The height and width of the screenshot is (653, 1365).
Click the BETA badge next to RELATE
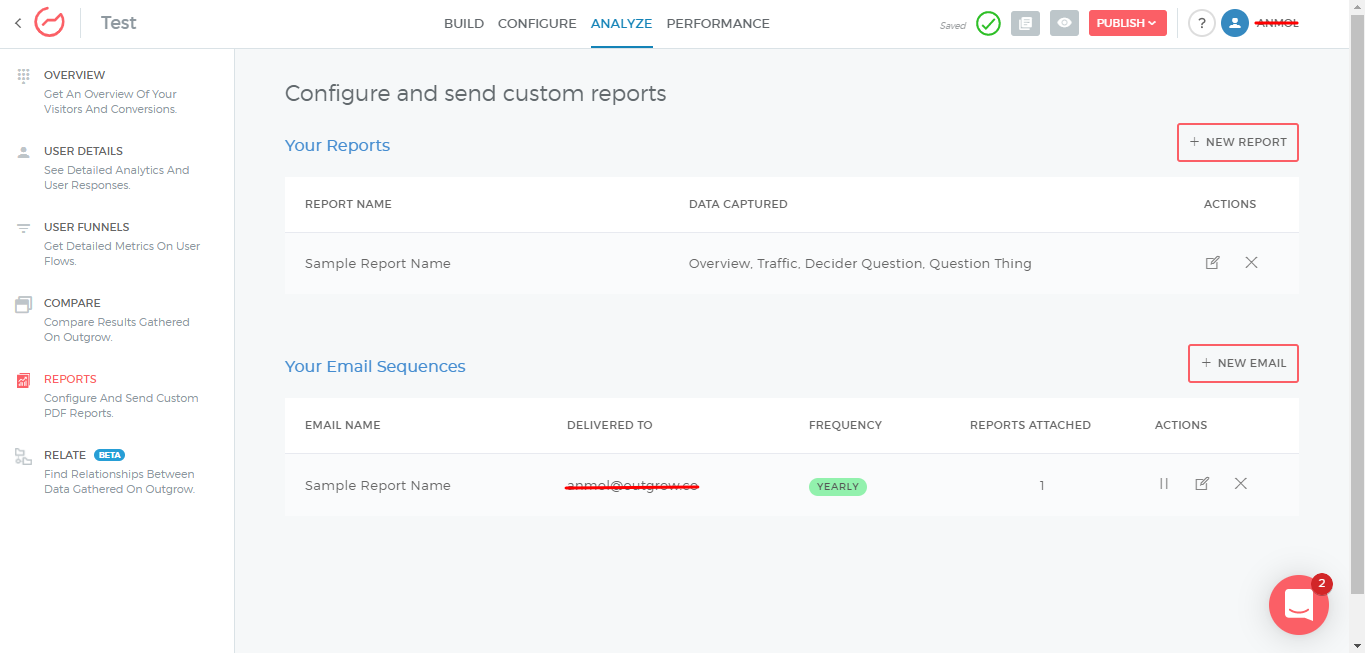click(x=109, y=455)
